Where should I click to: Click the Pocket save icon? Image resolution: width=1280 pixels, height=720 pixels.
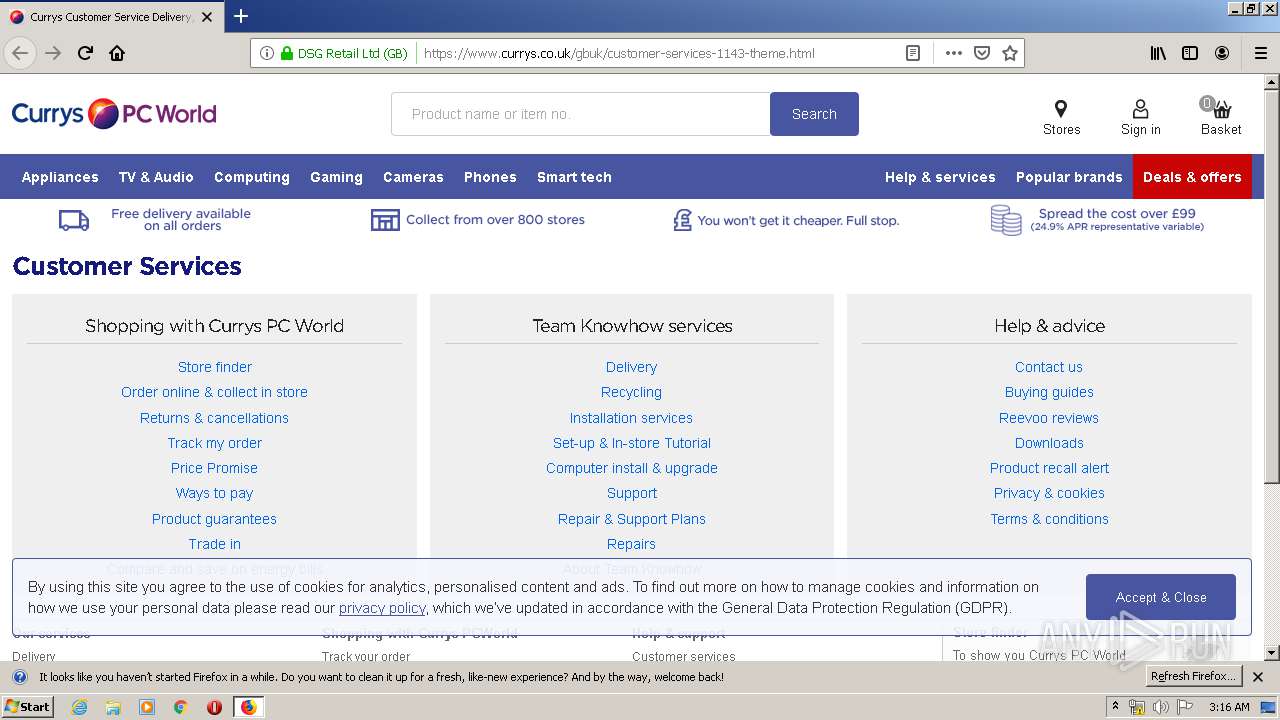click(982, 53)
